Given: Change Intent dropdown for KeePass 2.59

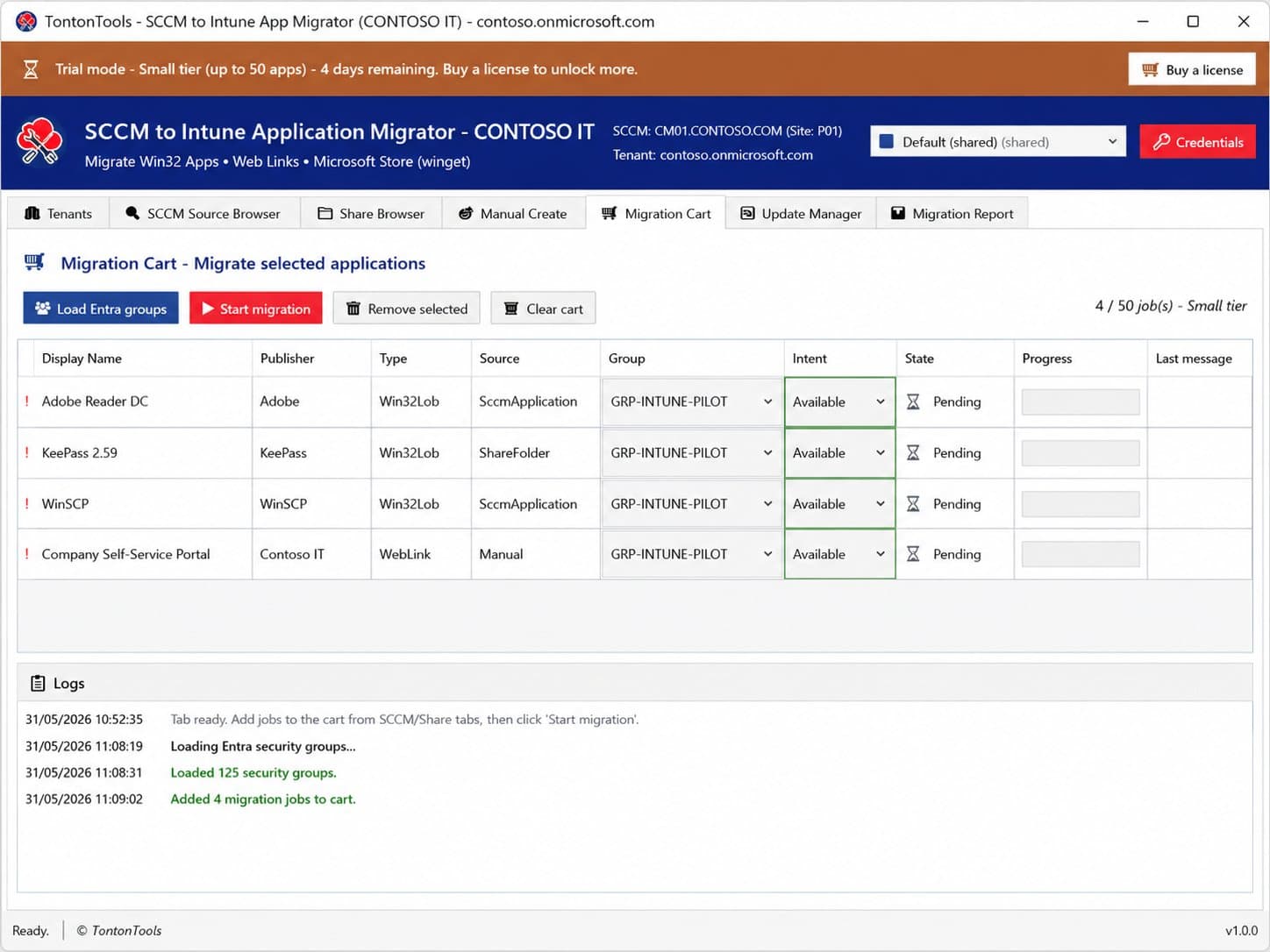Looking at the screenshot, I should tap(840, 452).
